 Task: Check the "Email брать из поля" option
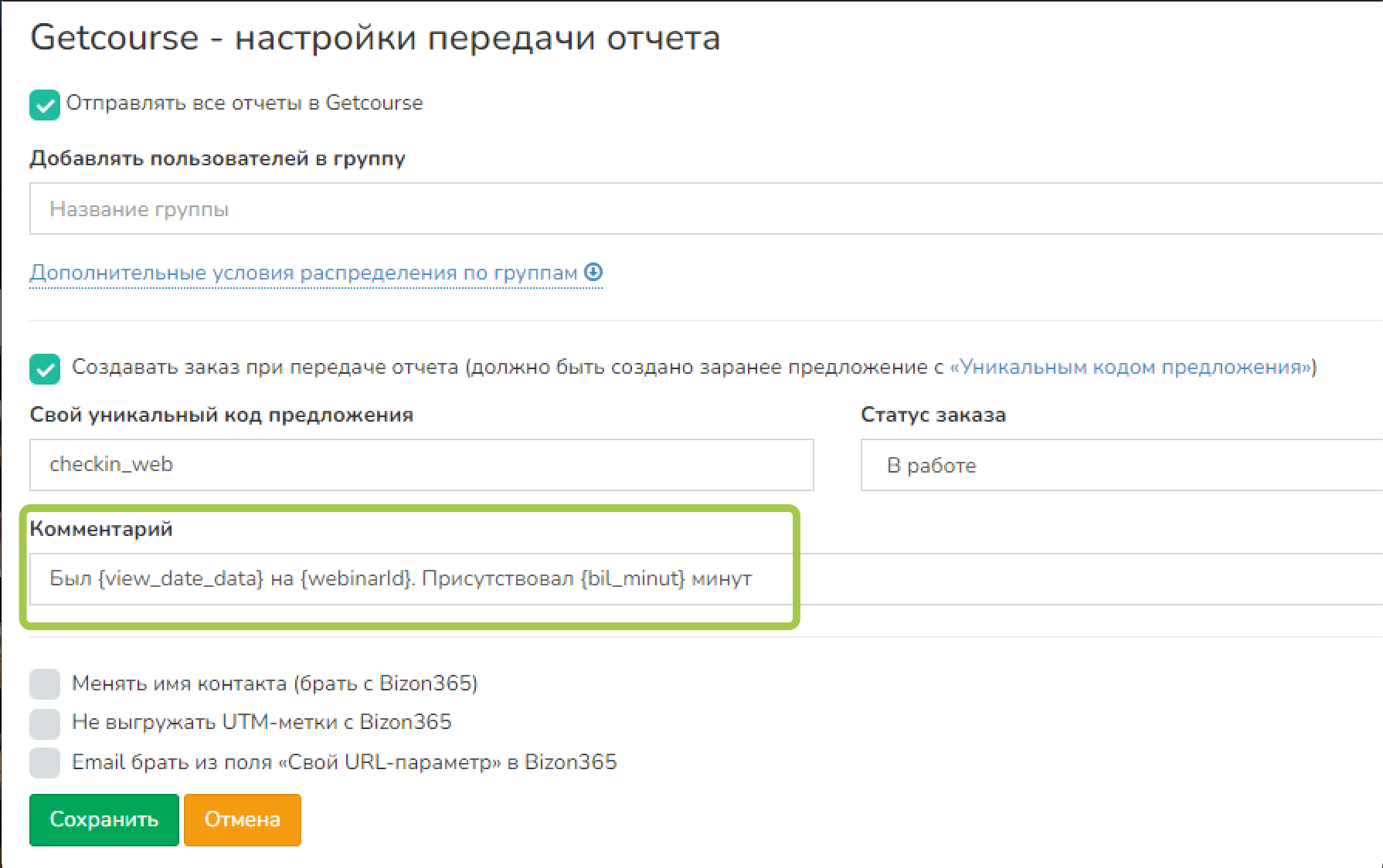45,763
